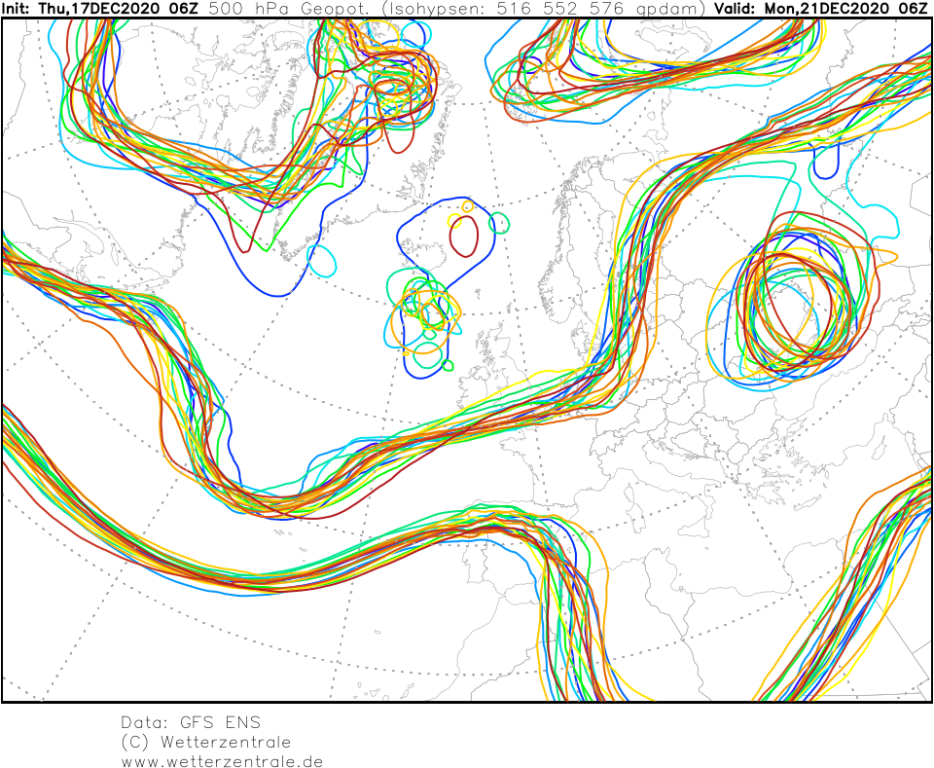Click the Init Thu,17DEC2020 06Z label

[x=98, y=8]
